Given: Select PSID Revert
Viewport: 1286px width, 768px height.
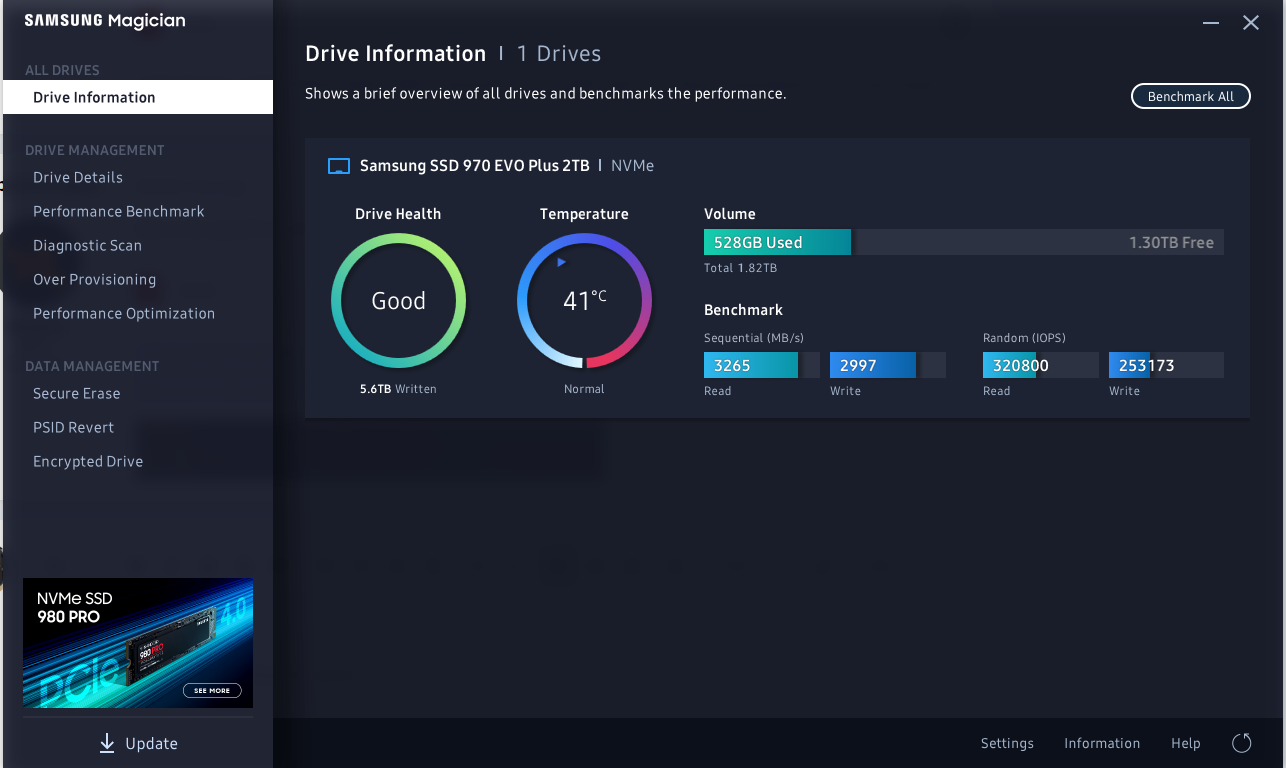Looking at the screenshot, I should pos(73,427).
